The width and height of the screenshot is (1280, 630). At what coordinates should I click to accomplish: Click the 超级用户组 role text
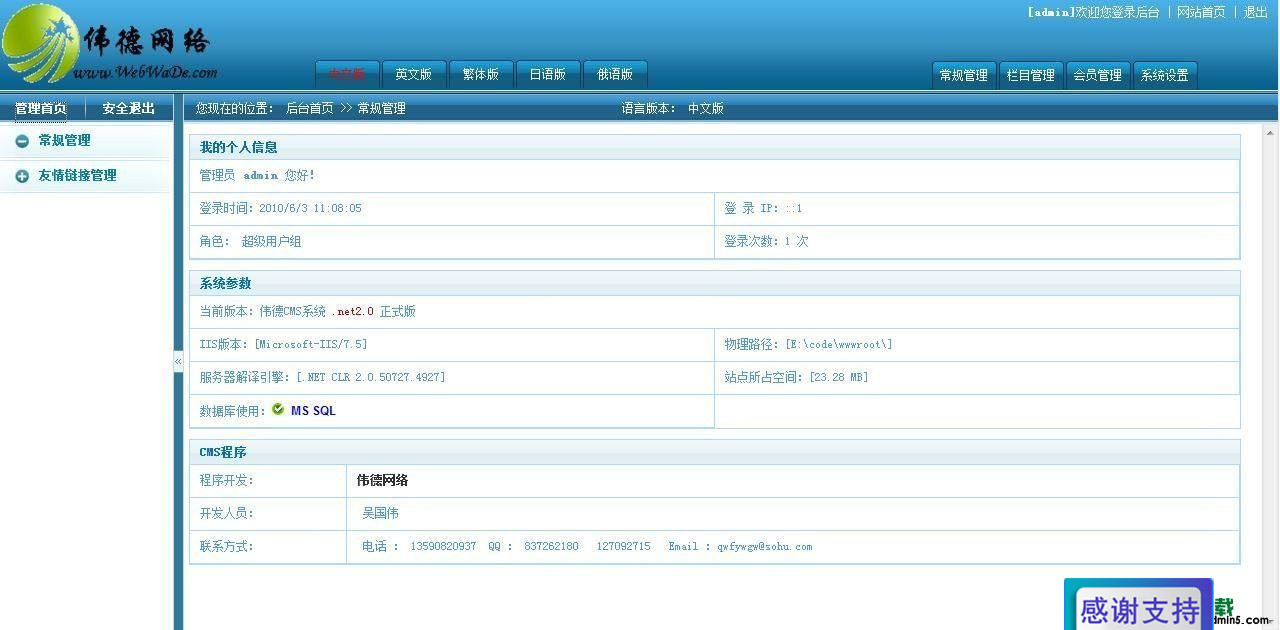(271, 241)
